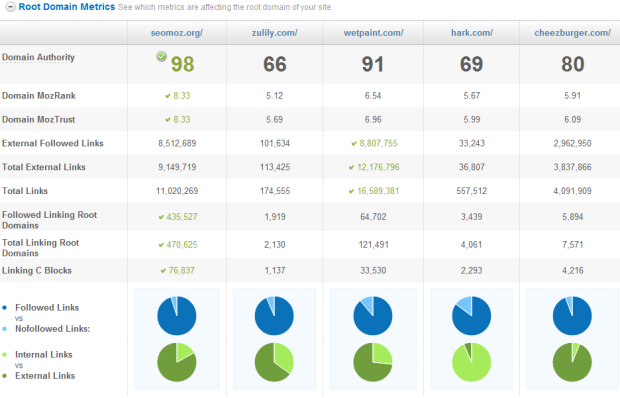This screenshot has width=620, height=398.
Task: Click wetpaint followed links blue pie chart
Action: click(373, 316)
